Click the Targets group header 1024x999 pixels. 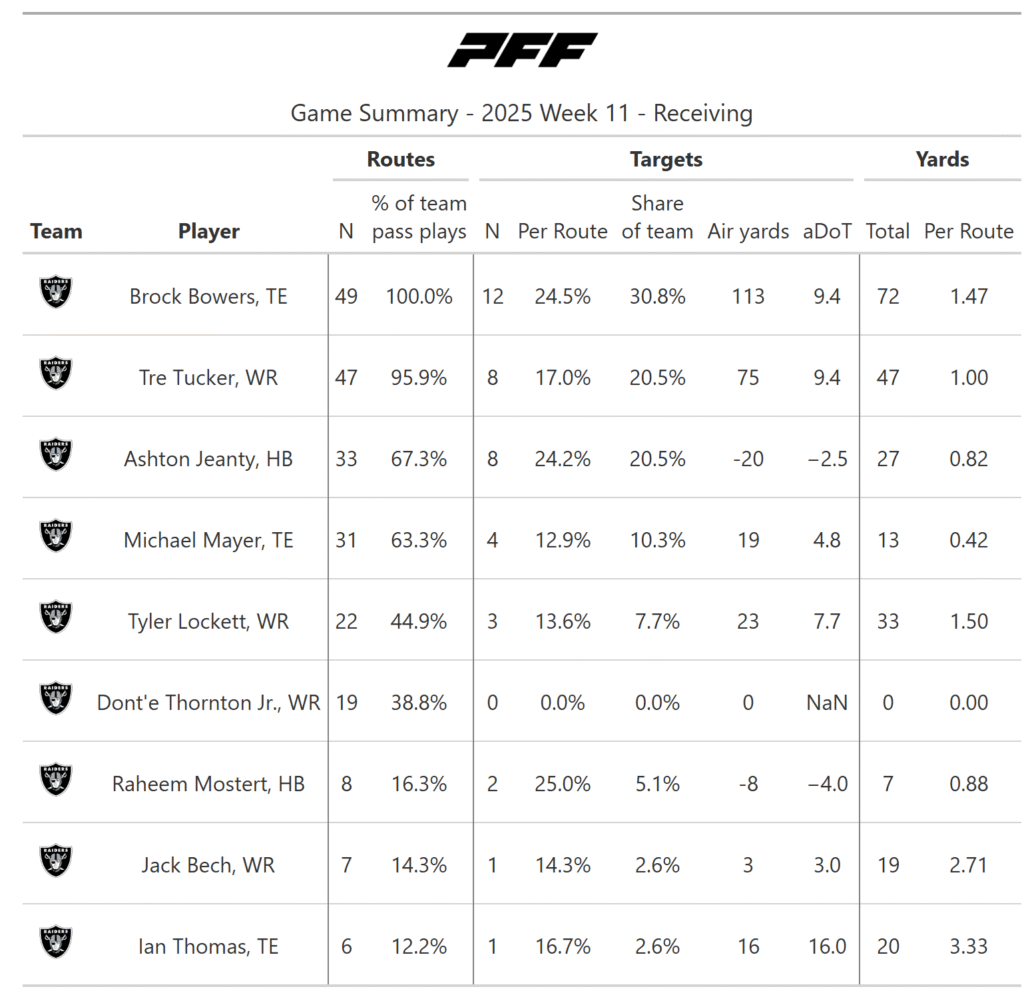pyautogui.click(x=666, y=159)
